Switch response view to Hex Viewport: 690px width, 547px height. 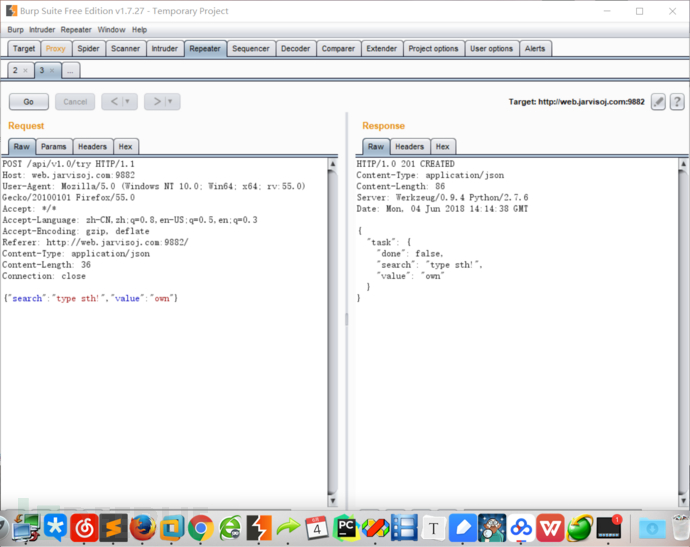443,147
